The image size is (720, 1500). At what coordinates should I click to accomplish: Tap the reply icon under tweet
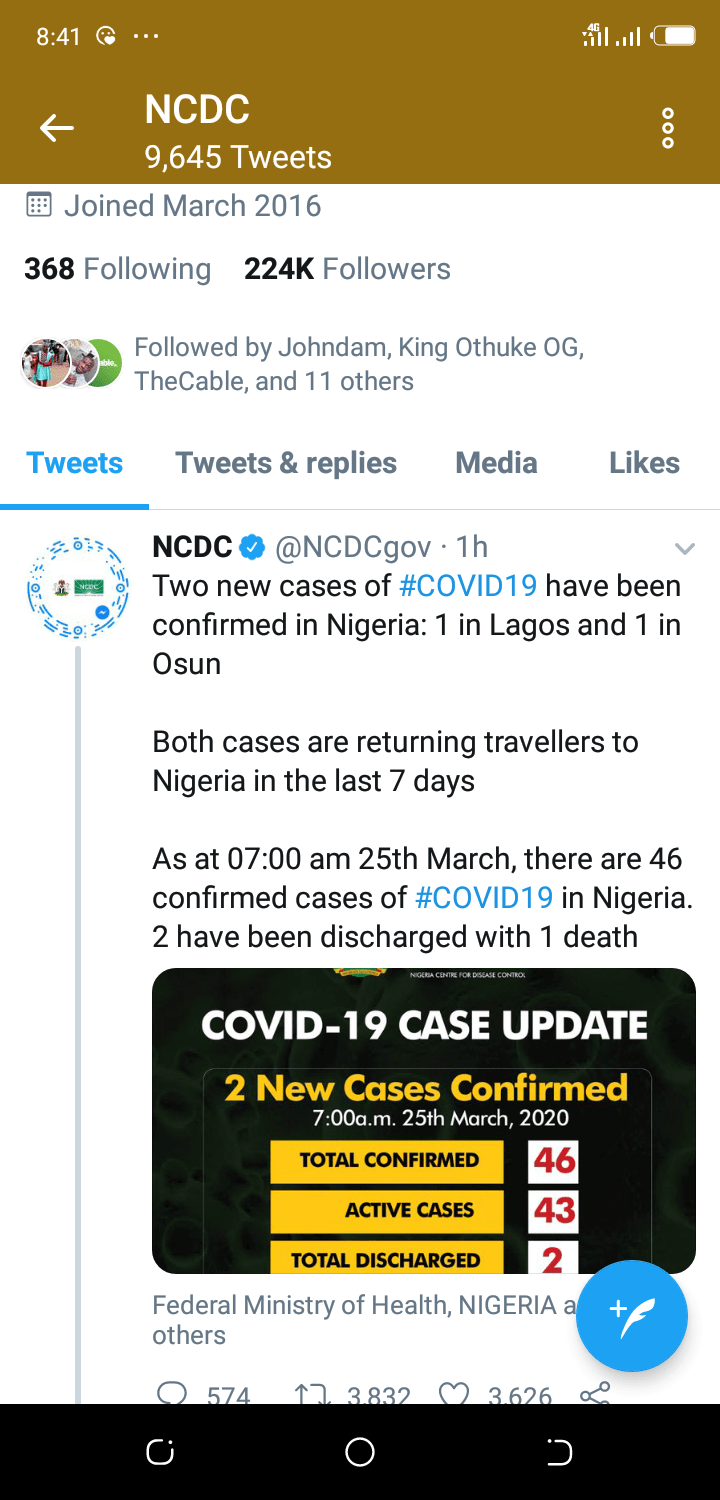[173, 1394]
